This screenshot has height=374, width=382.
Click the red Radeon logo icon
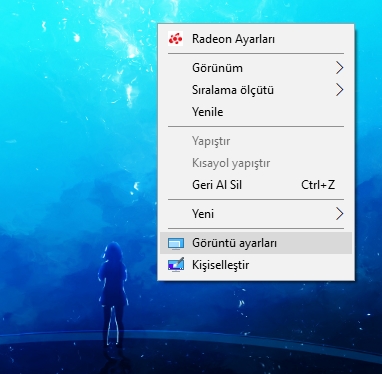coord(176,39)
